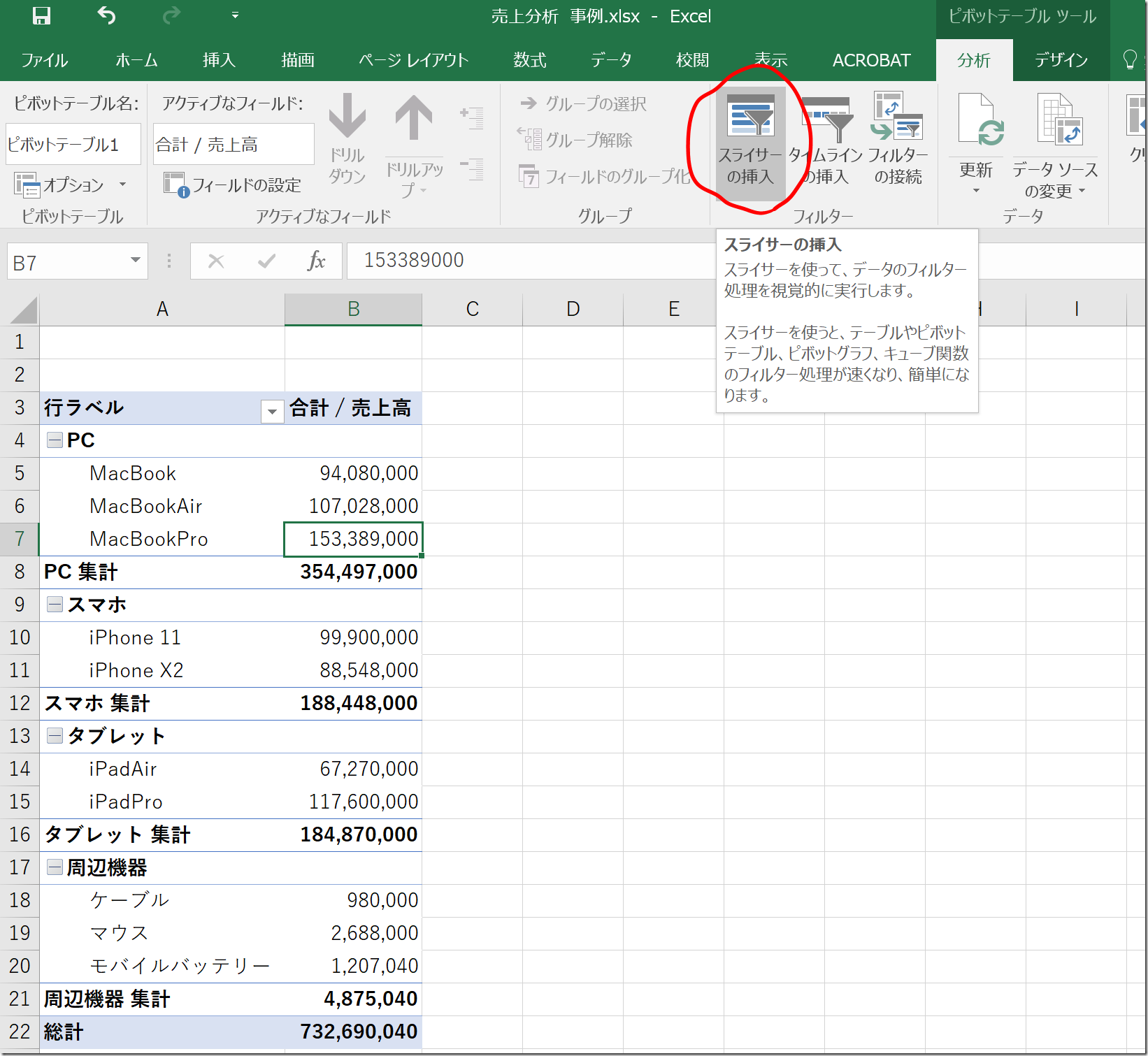The height and width of the screenshot is (1056, 1148).
Task: Open フィールドの設定 settings
Action: pyautogui.click(x=232, y=185)
